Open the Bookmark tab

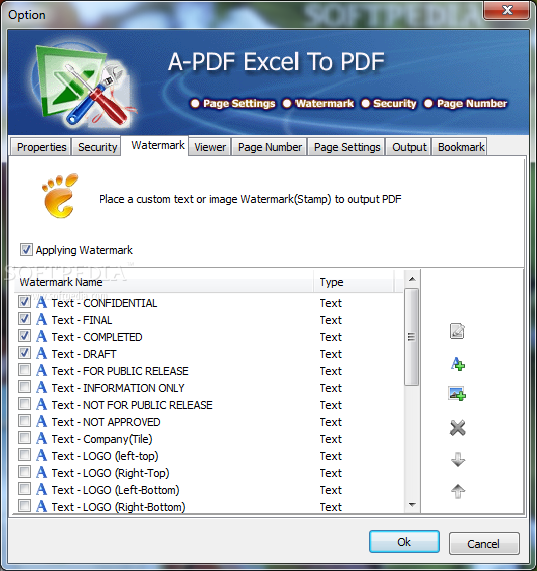coord(460,147)
